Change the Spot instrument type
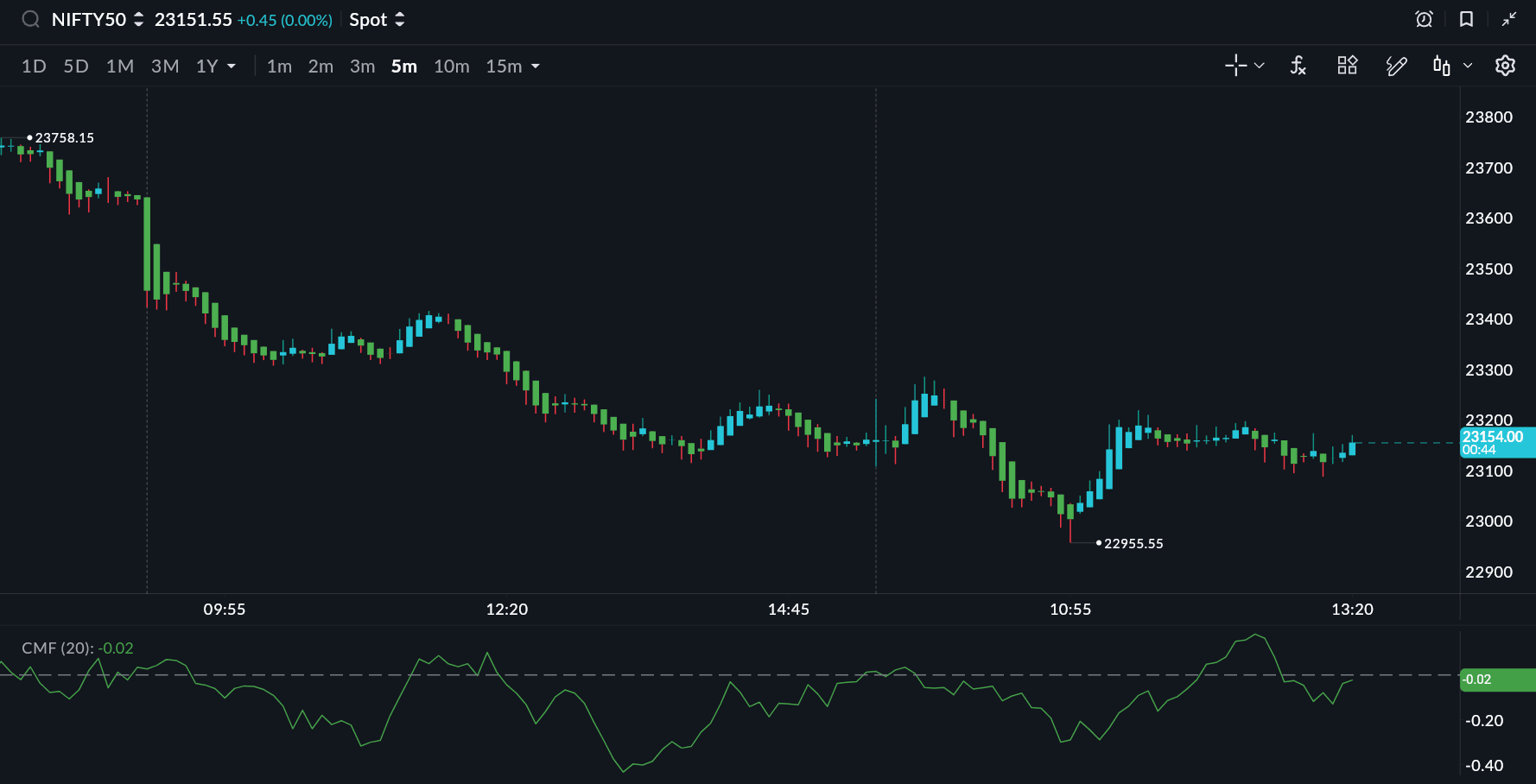 pyautogui.click(x=377, y=20)
